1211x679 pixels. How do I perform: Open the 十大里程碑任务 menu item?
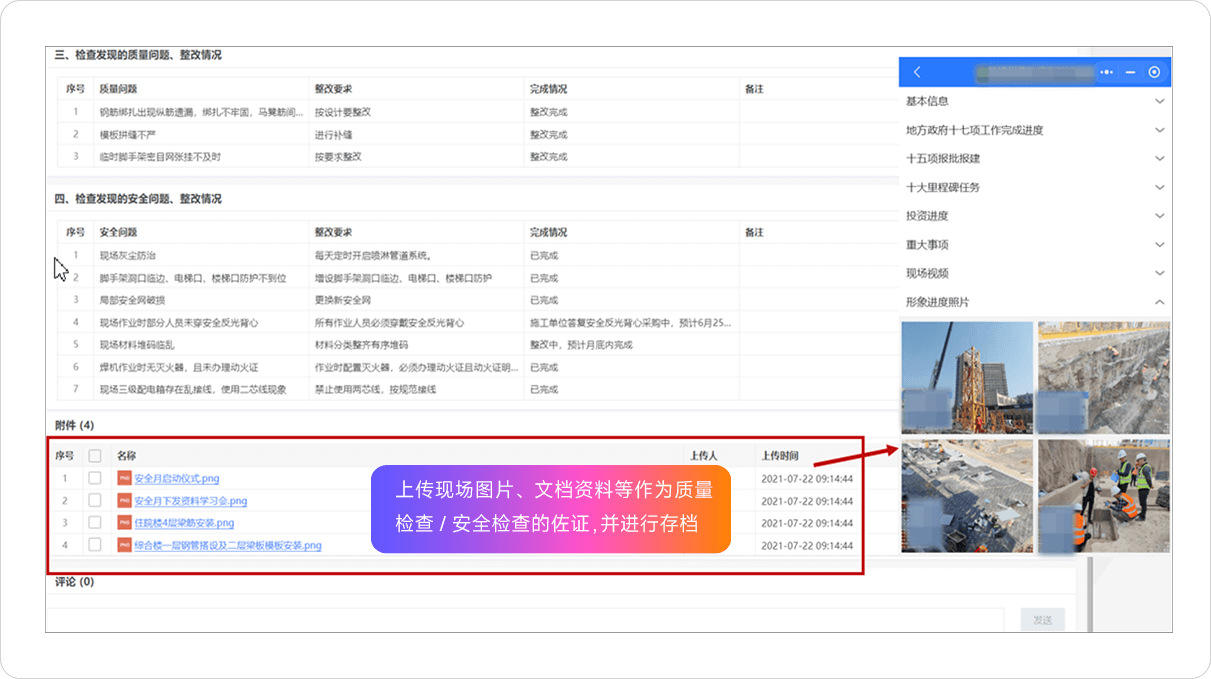click(x=943, y=188)
